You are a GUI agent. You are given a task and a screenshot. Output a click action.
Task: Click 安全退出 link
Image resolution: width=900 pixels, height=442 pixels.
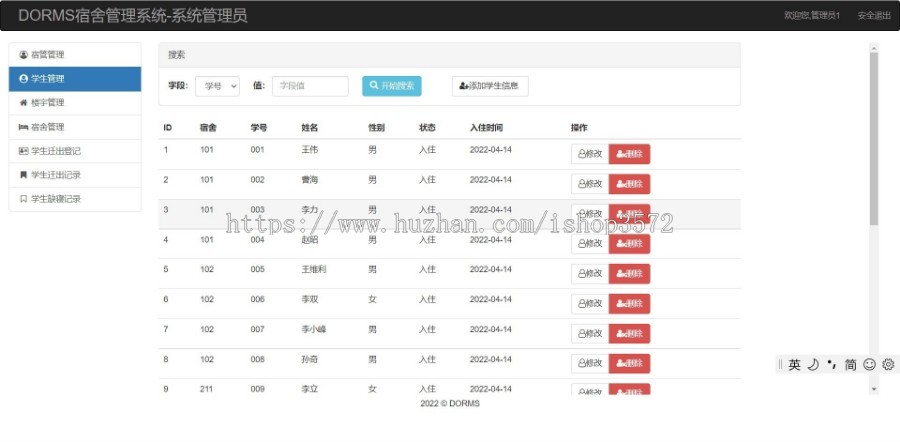874,15
